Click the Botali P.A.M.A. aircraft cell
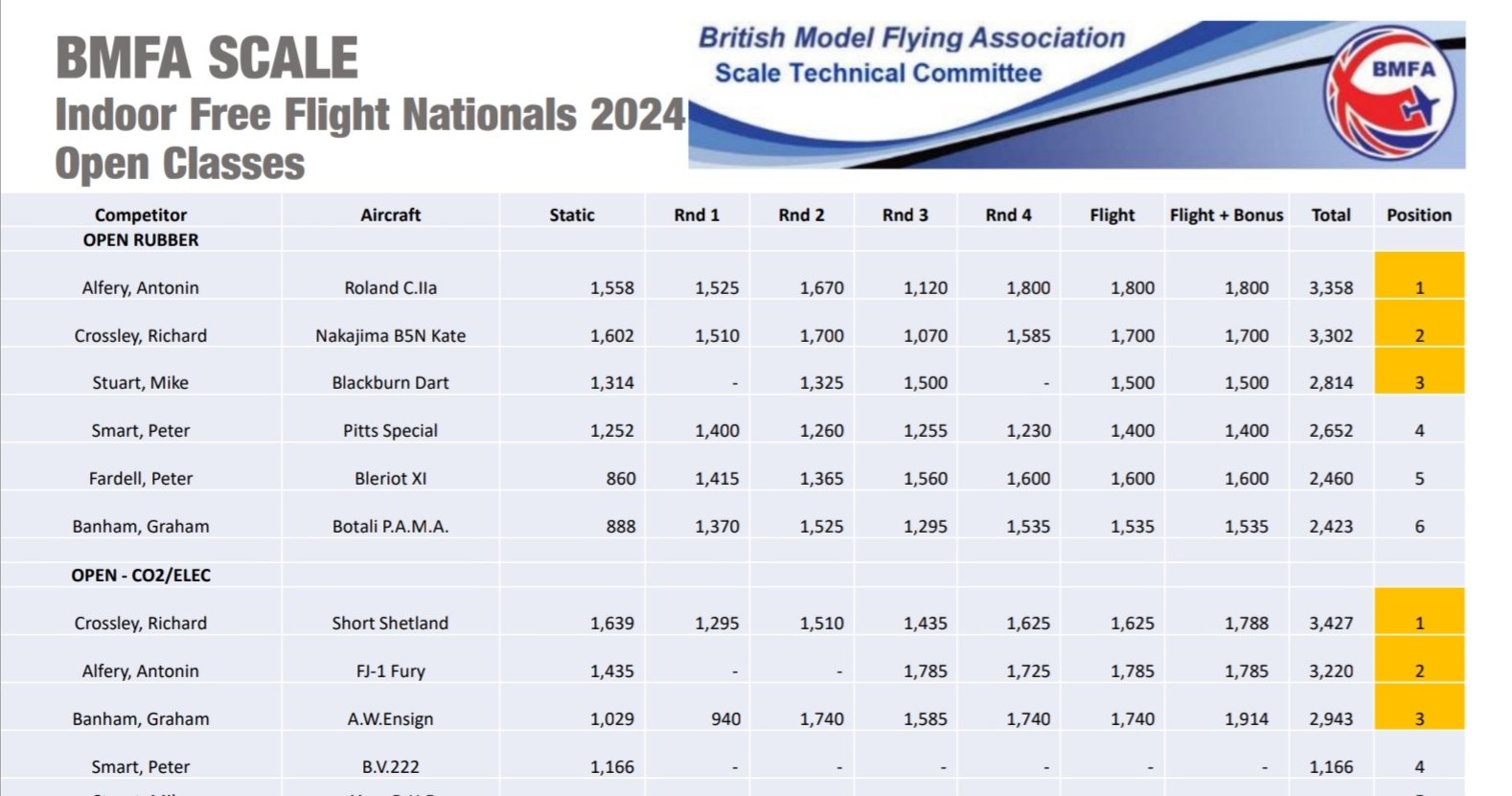The height and width of the screenshot is (796, 1512). coord(390,526)
